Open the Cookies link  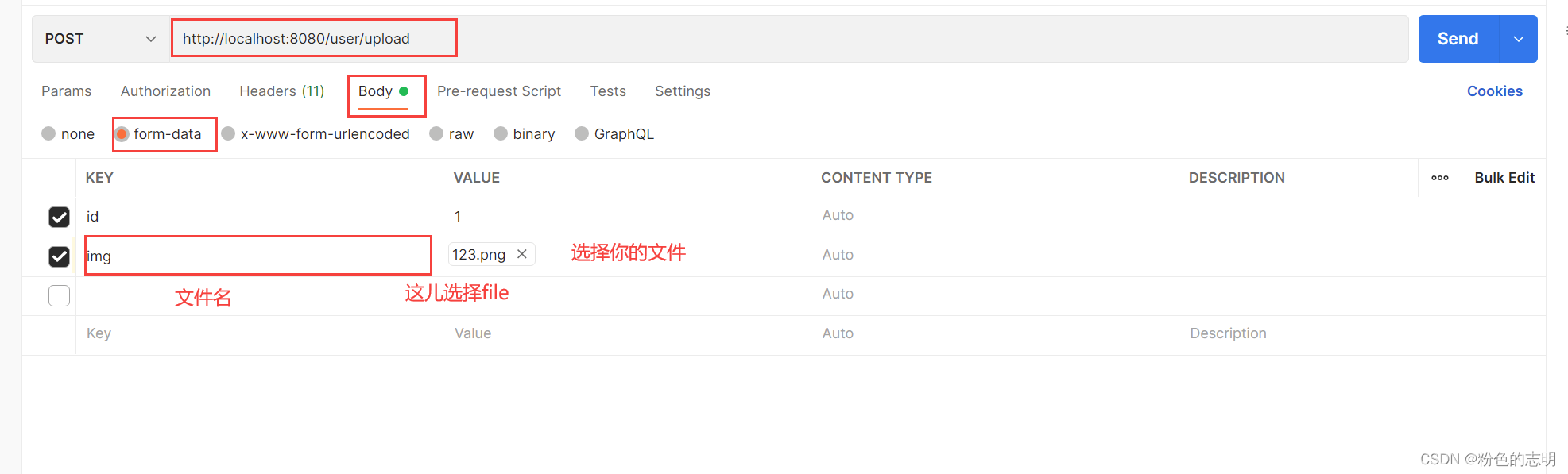(1495, 91)
